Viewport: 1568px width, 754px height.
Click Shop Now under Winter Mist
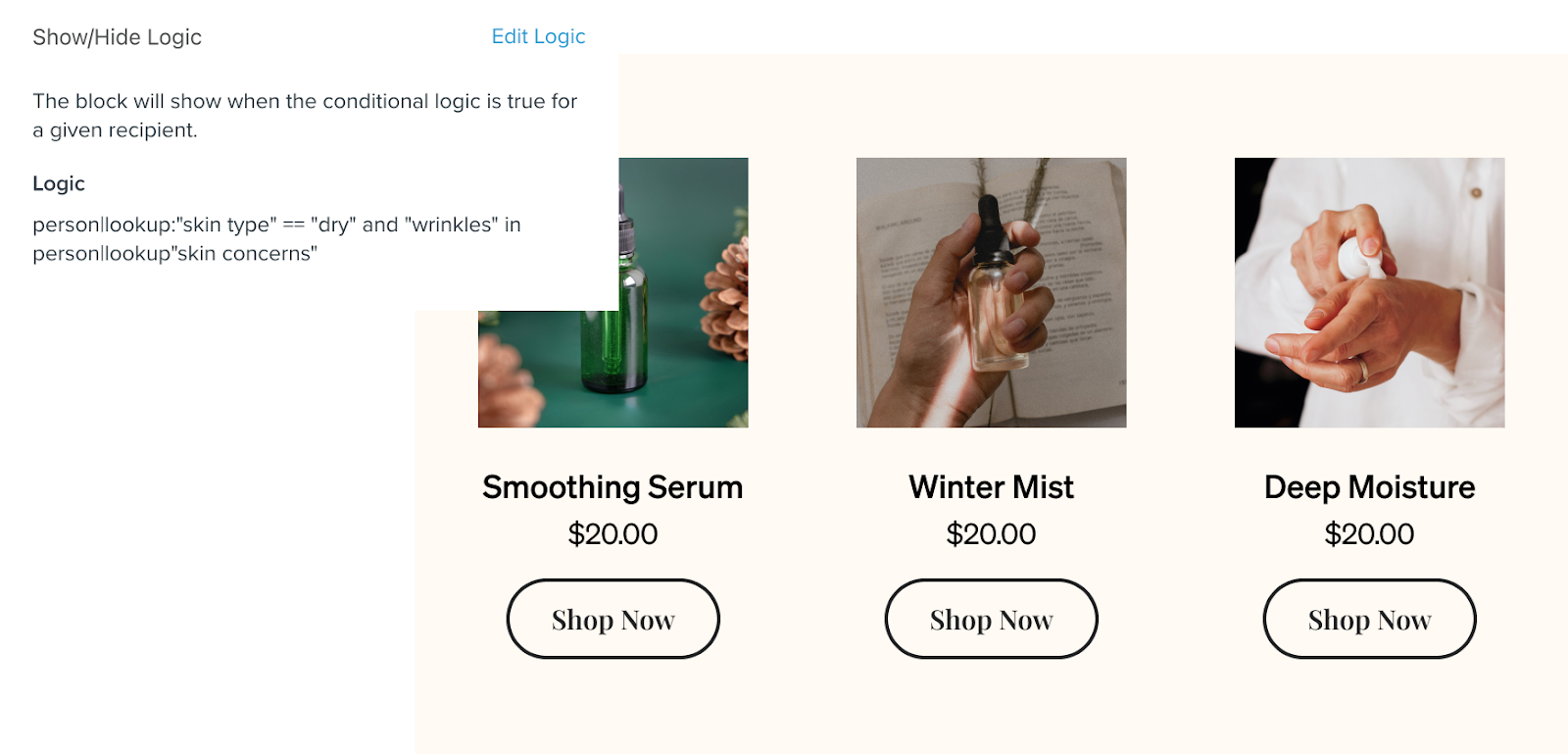pyautogui.click(x=991, y=619)
